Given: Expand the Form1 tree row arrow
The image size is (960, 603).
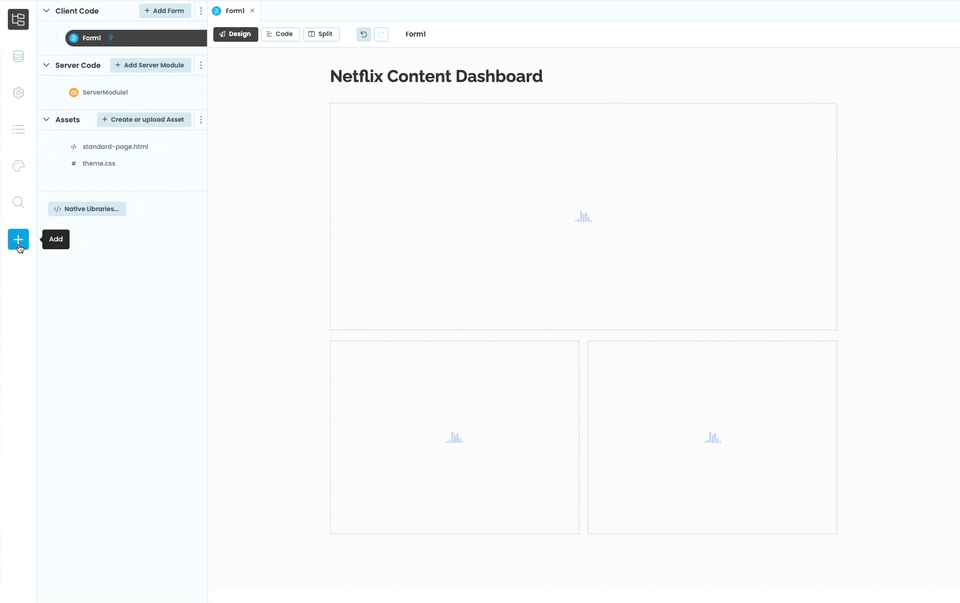Looking at the screenshot, I should [57, 38].
